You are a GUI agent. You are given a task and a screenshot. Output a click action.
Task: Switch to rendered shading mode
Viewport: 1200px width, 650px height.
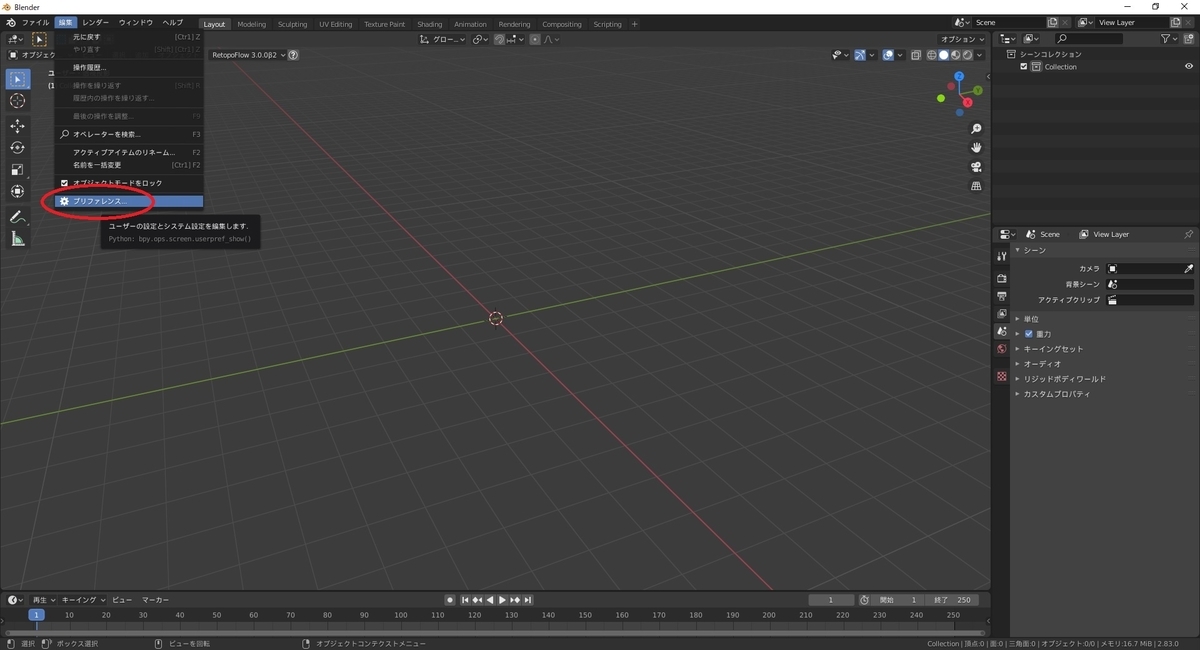click(966, 55)
